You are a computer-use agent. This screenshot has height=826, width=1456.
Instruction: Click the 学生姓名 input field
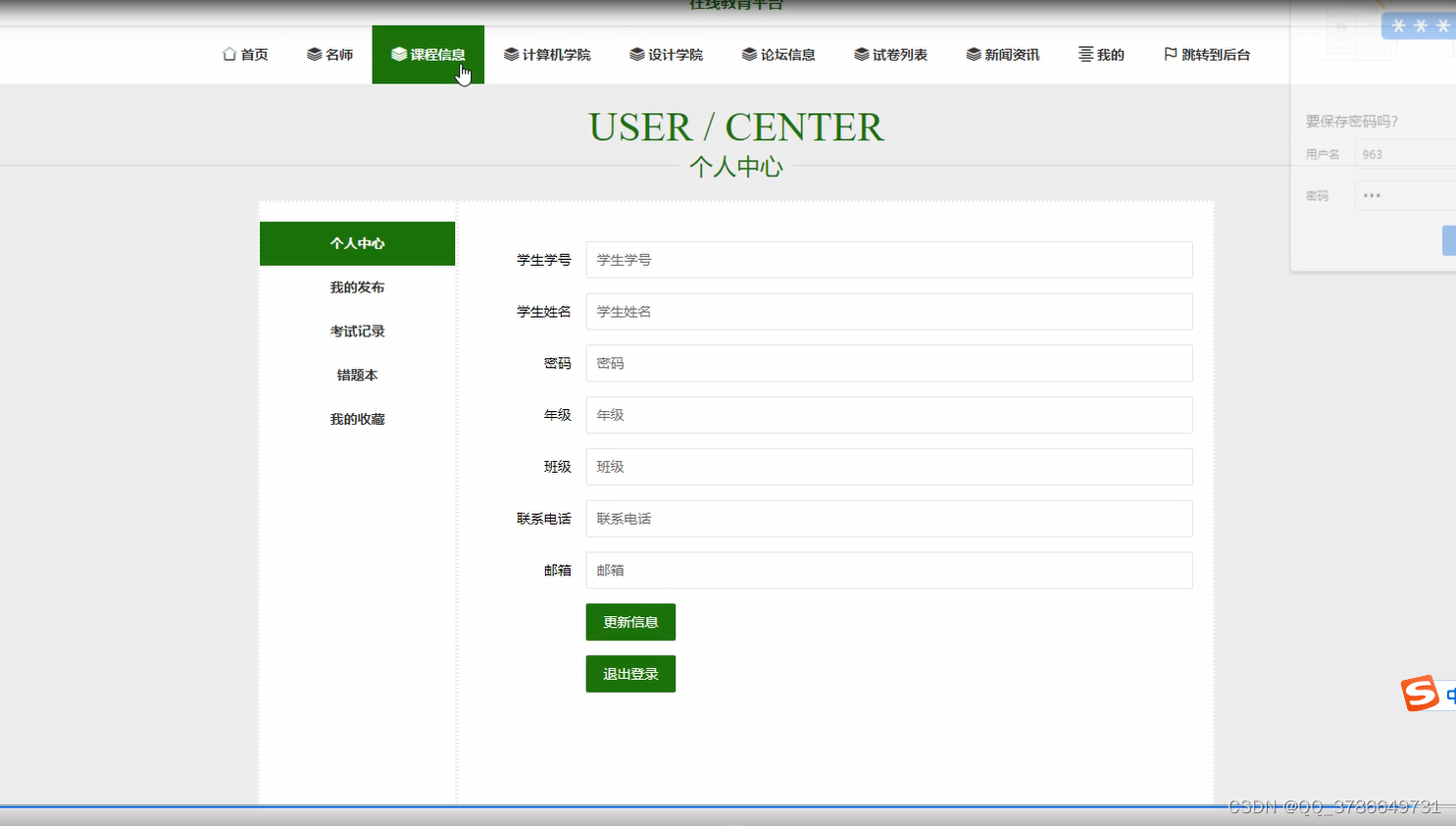(889, 312)
